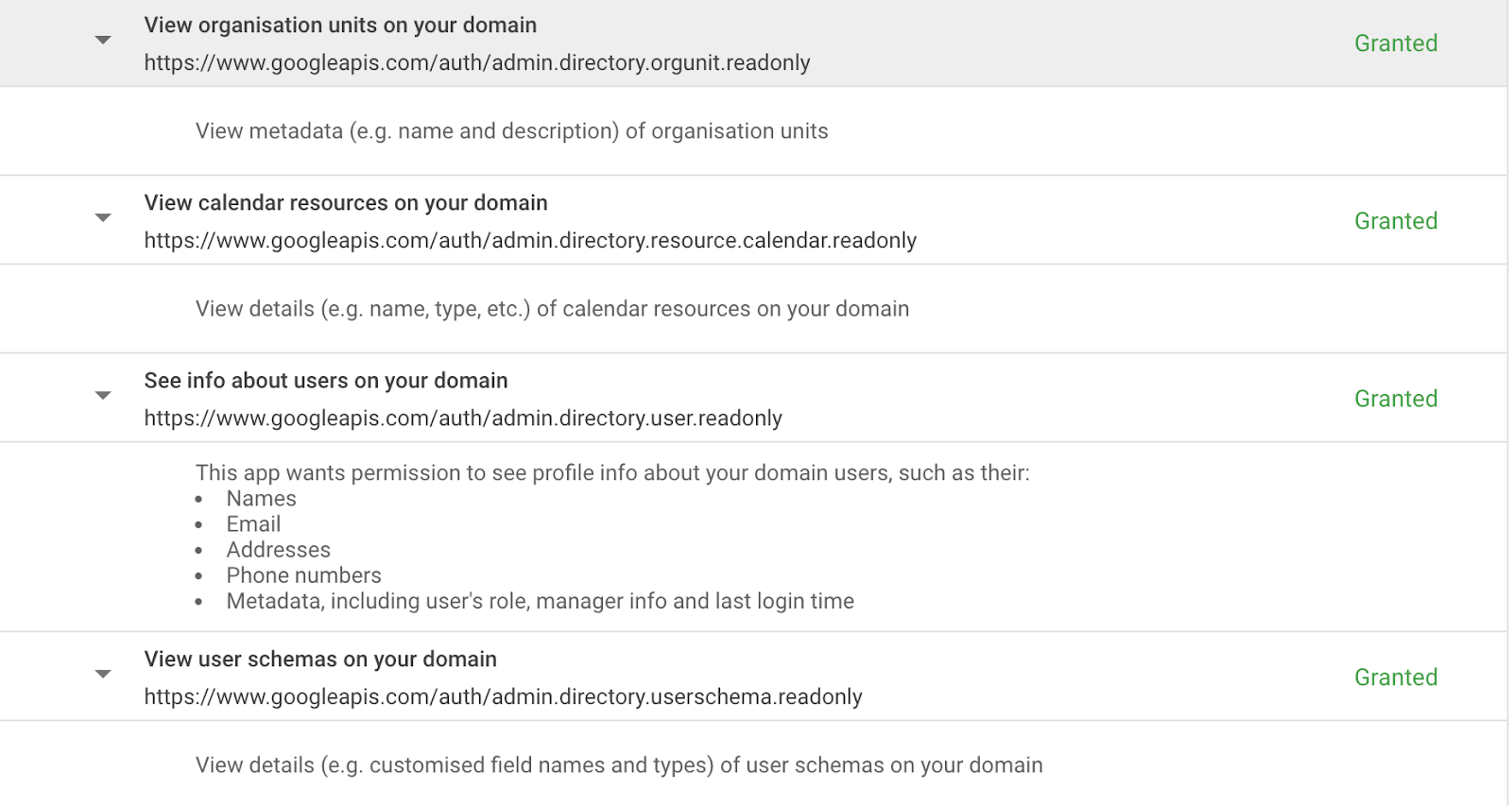Click the admin.directory.user.readonly scope URL
Image resolution: width=1512 pixels, height=805 pixels.
[463, 419]
